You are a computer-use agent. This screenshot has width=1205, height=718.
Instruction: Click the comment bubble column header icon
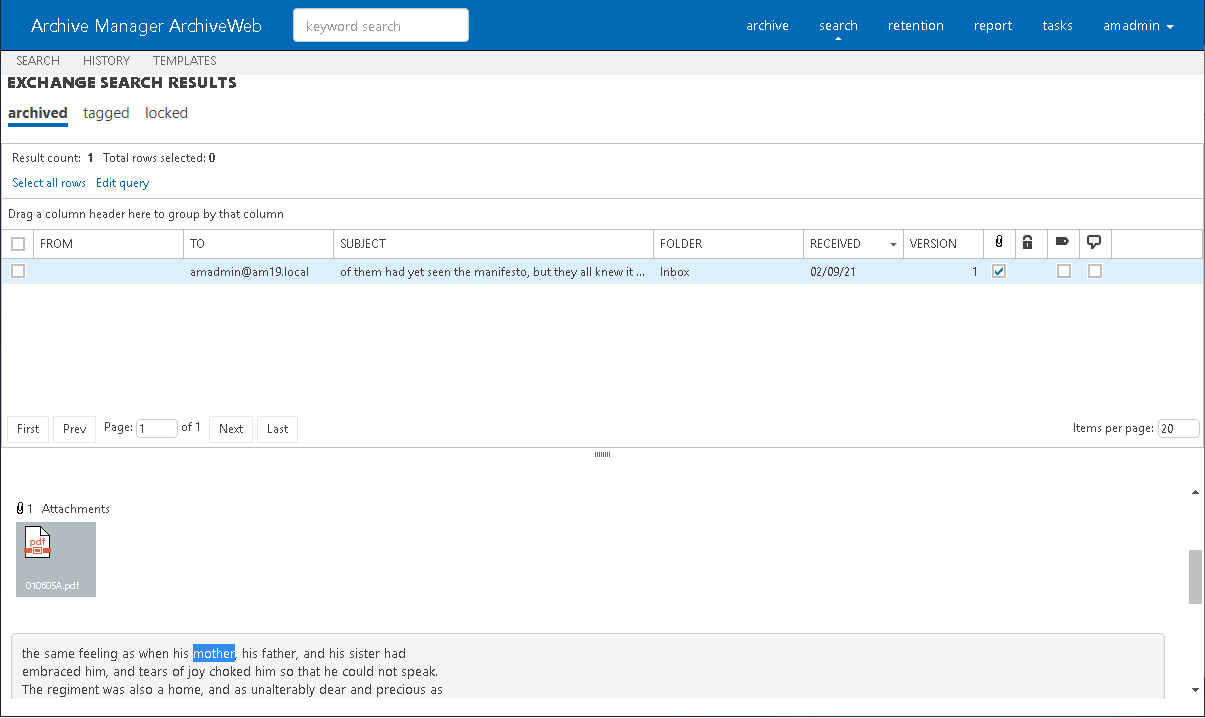[x=1094, y=243]
